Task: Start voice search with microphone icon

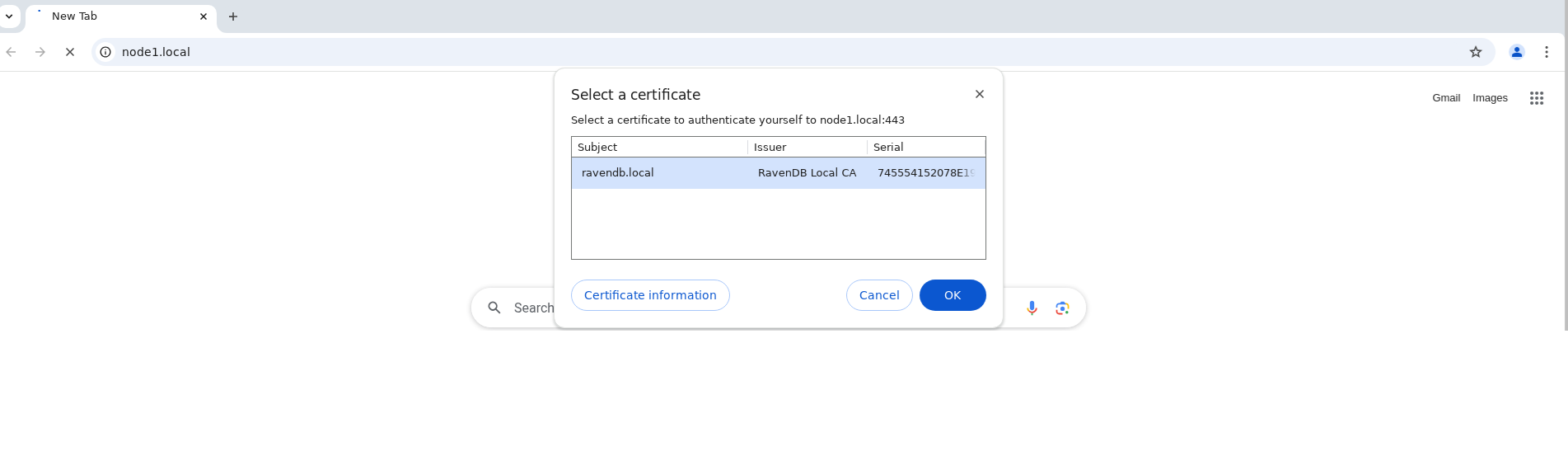Action: [1032, 308]
